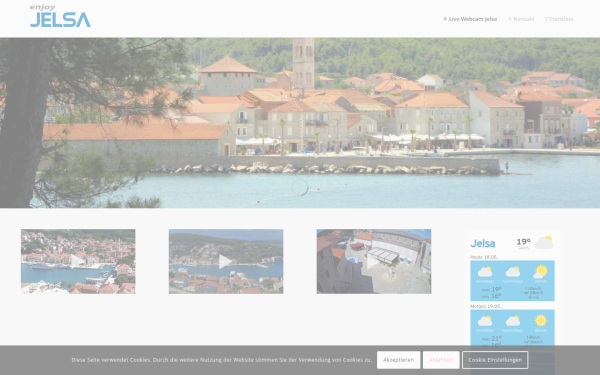Click the Jelsa weather widget title
The image size is (600, 375).
point(483,243)
